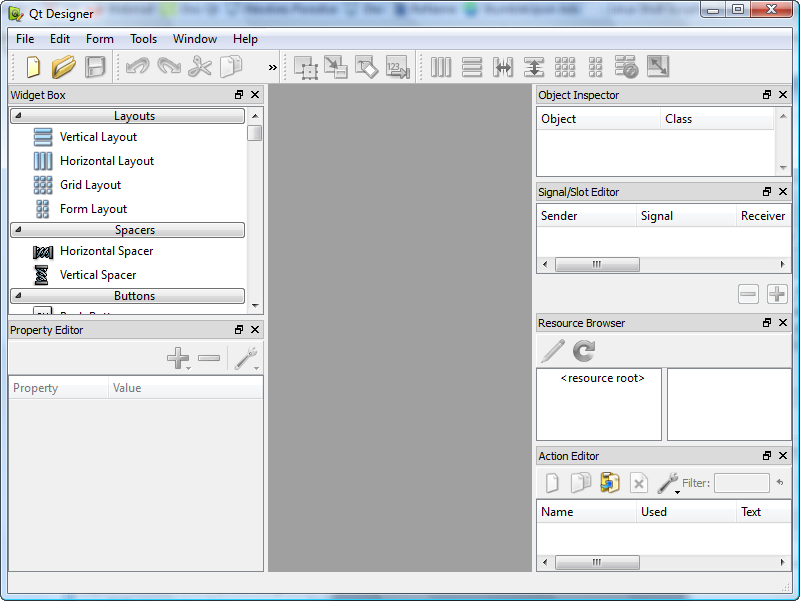Image resolution: width=800 pixels, height=601 pixels.
Task: Click the Lay Out Horizontally icon
Action: 441,67
